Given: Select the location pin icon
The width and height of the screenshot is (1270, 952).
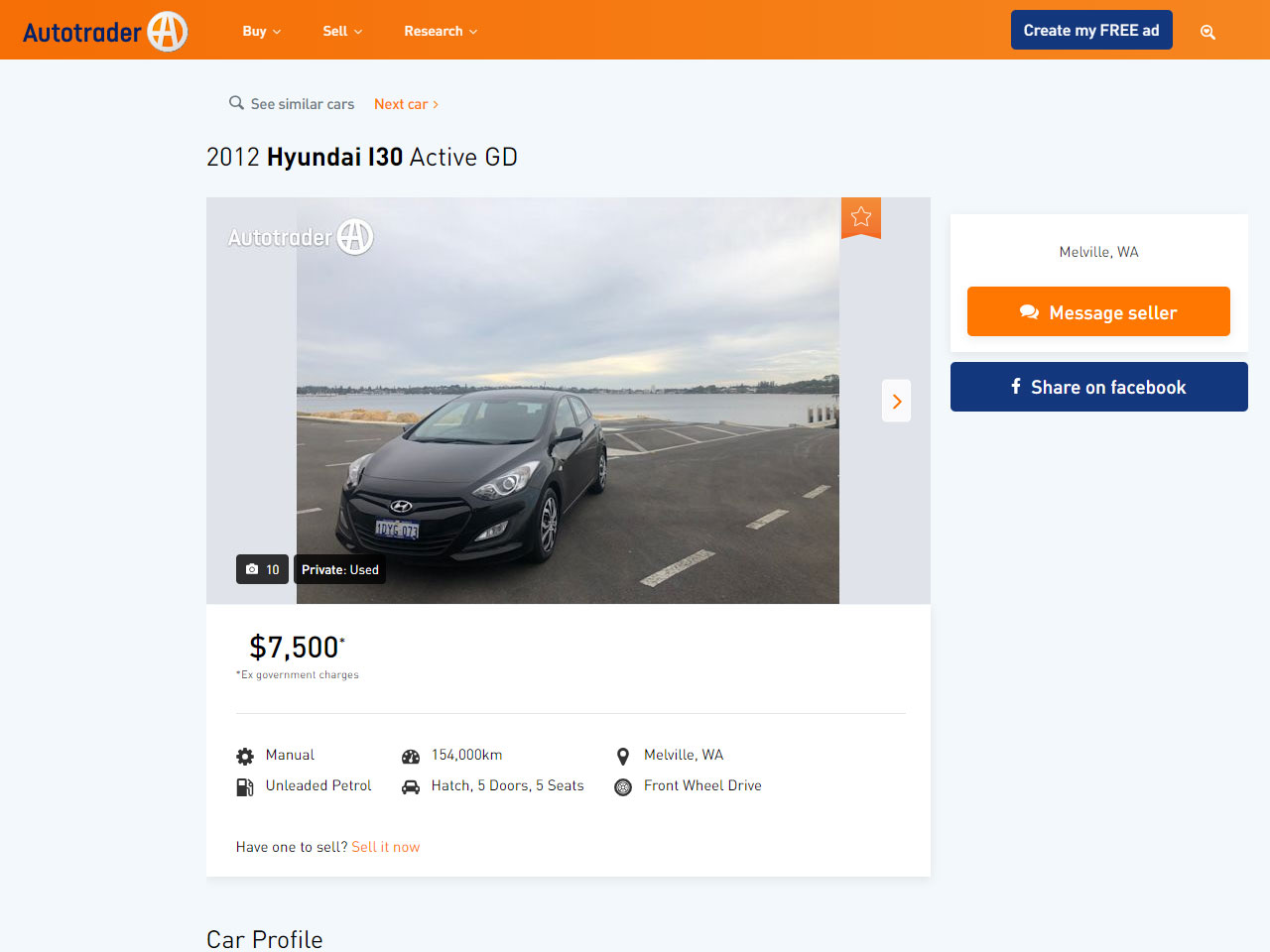Looking at the screenshot, I should click(623, 757).
